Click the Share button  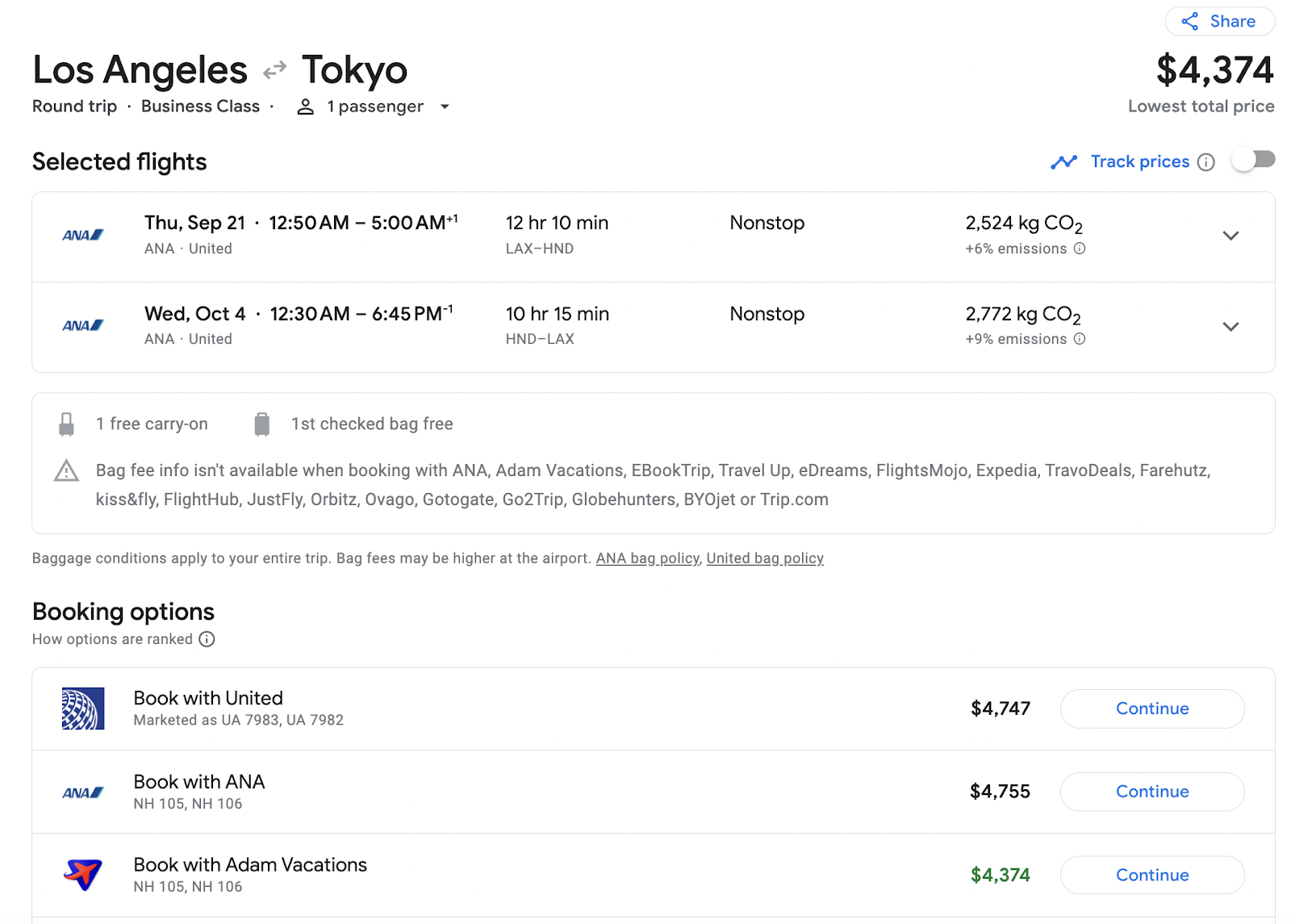tap(1220, 22)
